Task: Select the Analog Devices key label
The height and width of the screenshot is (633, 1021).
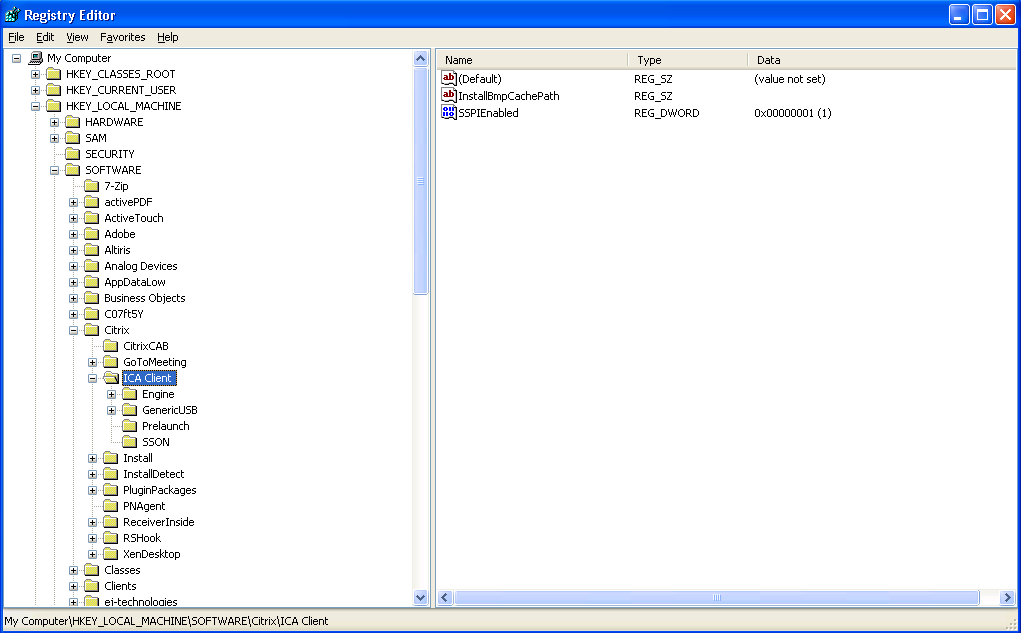Action: 140,266
